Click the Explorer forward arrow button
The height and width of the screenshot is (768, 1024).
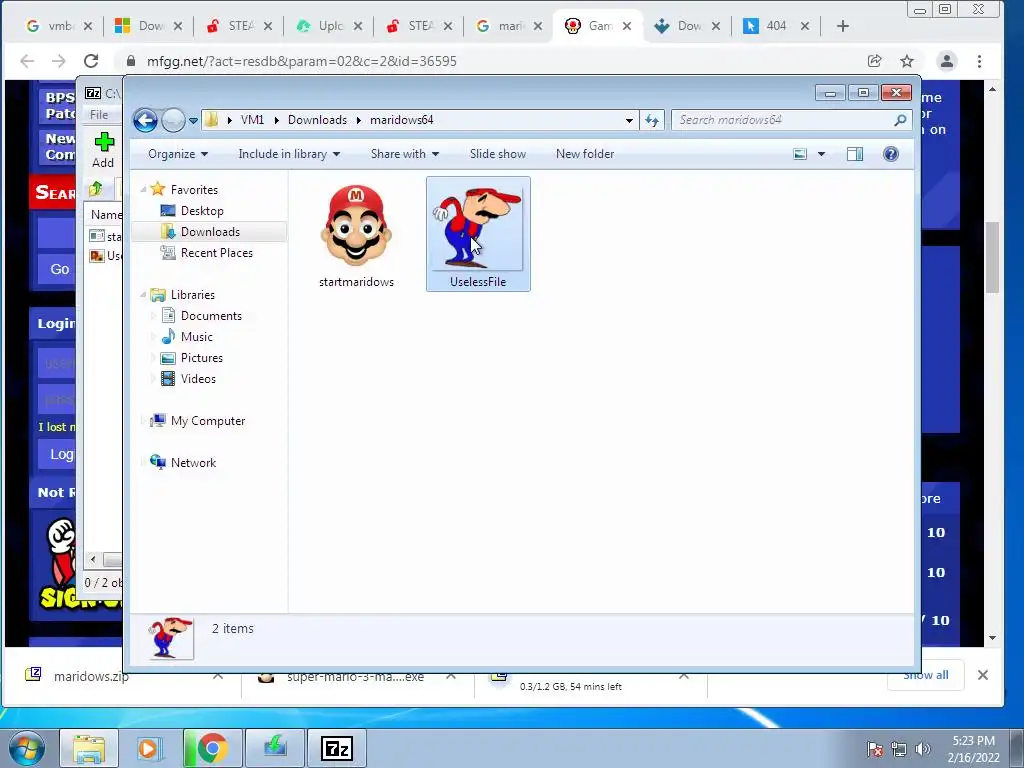pos(173,120)
